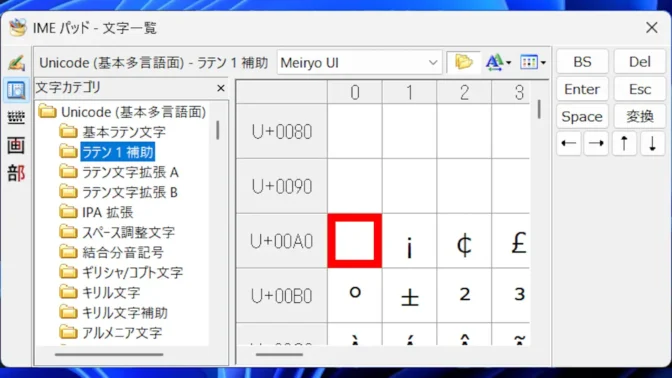Click the up arrow key button
This screenshot has height=378, width=672.
[624, 144]
